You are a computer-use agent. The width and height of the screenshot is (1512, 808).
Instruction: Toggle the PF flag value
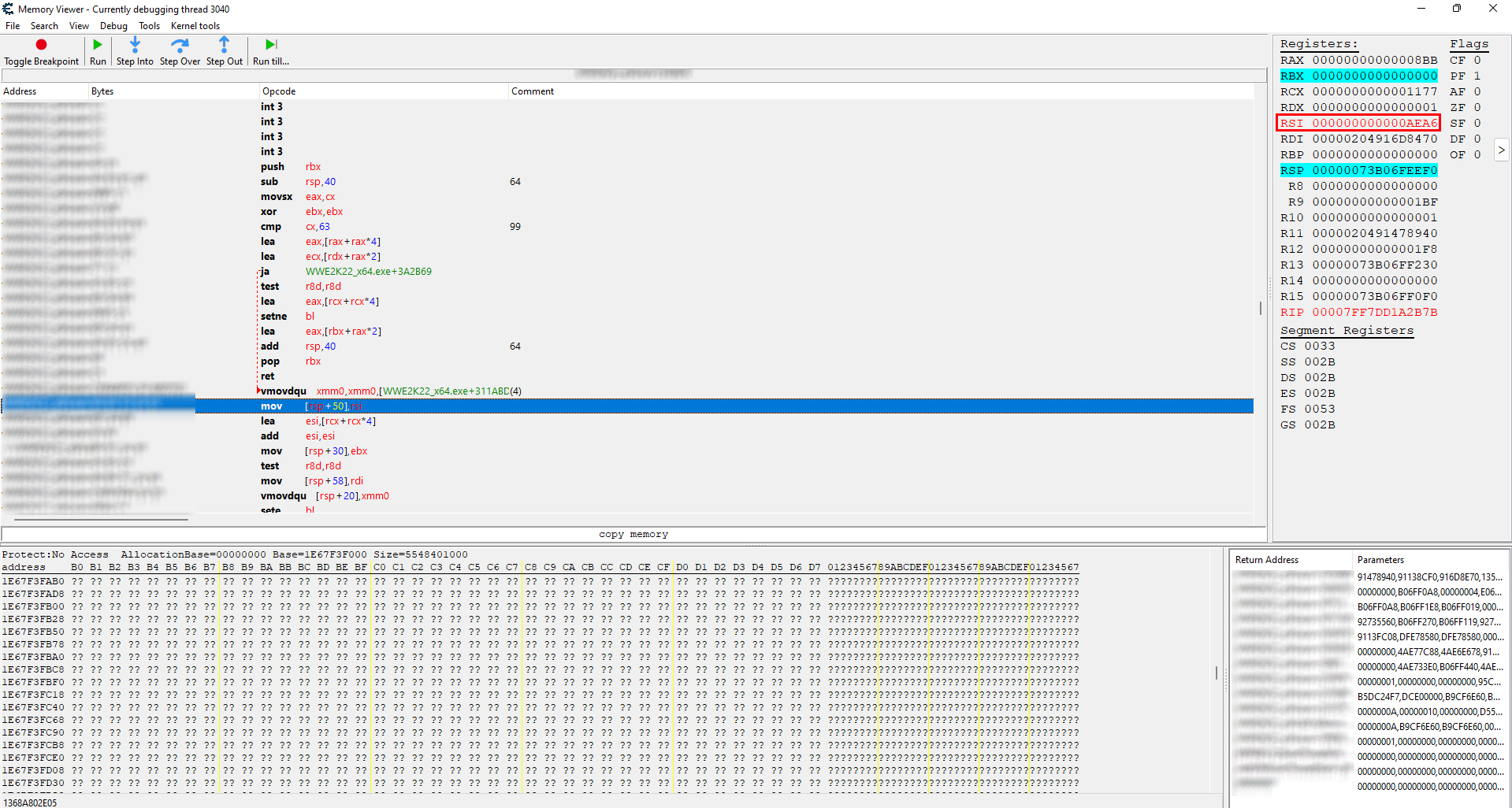coord(1477,76)
